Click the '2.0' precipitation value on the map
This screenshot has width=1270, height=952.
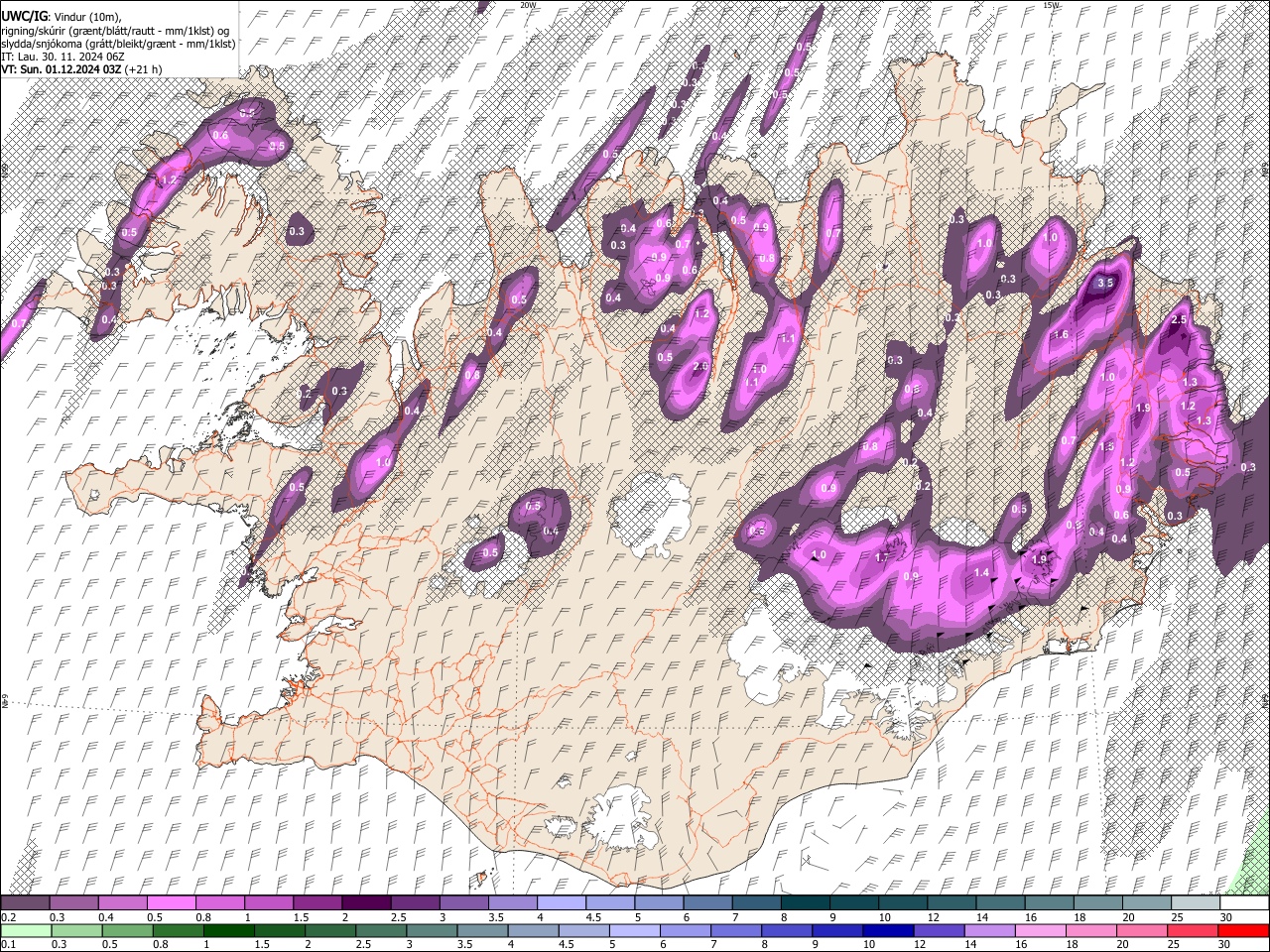[x=700, y=367]
